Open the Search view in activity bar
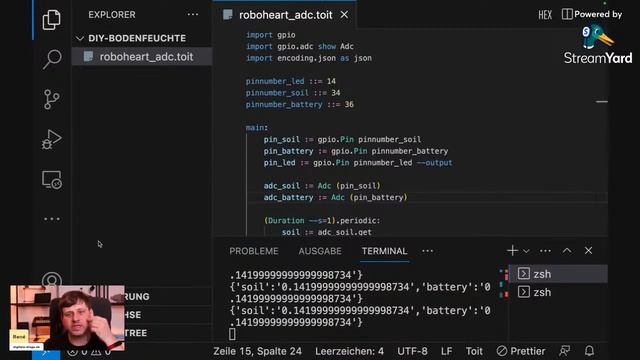This screenshot has width=640, height=360. (51, 59)
